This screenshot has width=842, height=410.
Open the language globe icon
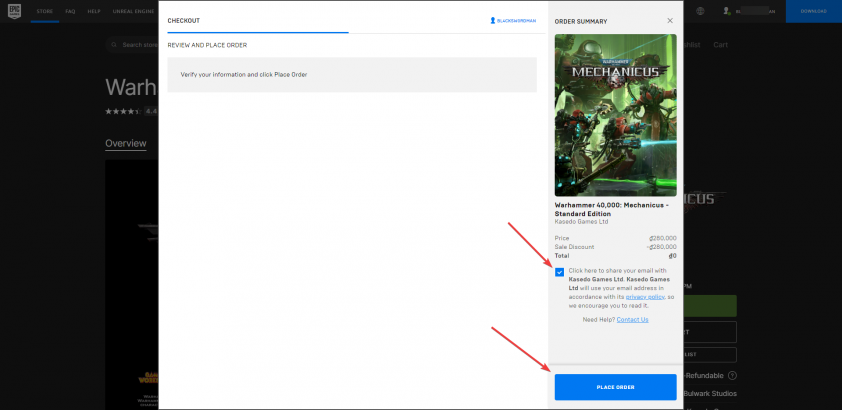click(x=700, y=11)
